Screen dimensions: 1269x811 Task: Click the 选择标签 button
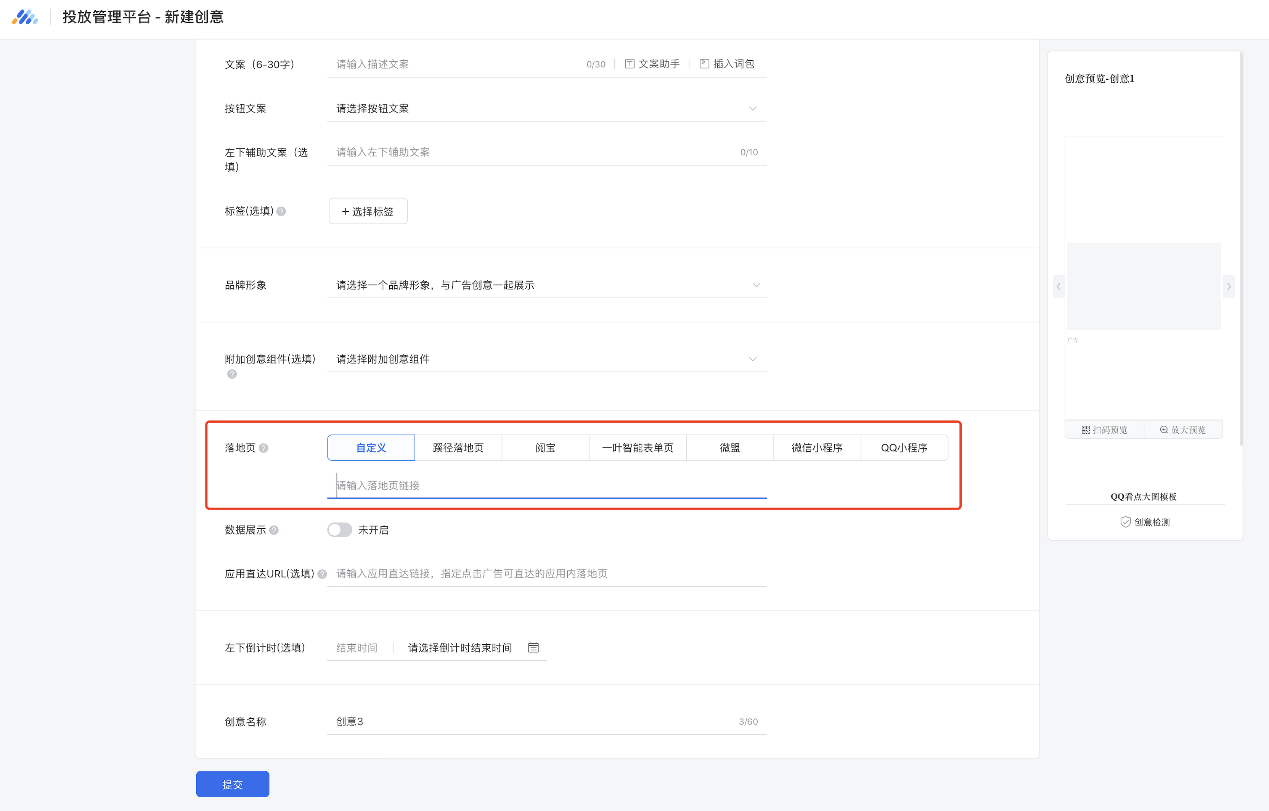[368, 211]
